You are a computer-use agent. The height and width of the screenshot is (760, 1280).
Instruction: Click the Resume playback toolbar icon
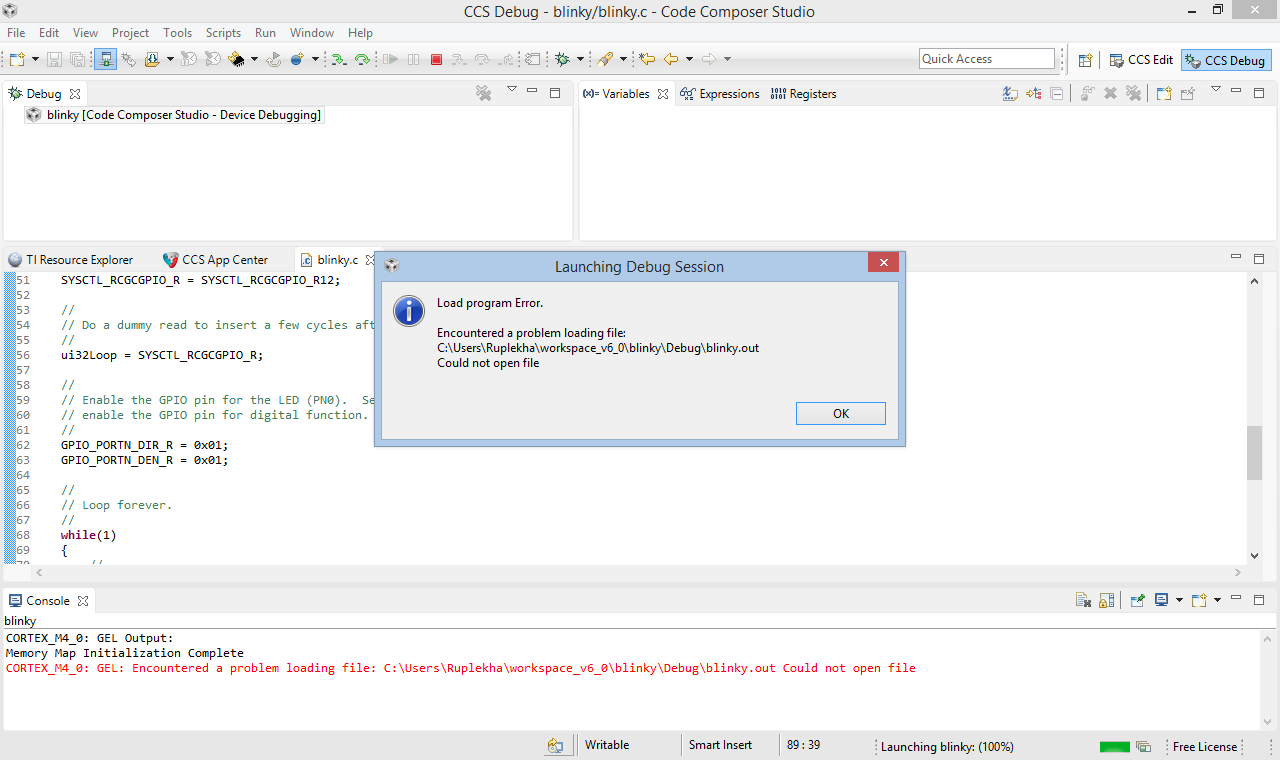coord(390,60)
